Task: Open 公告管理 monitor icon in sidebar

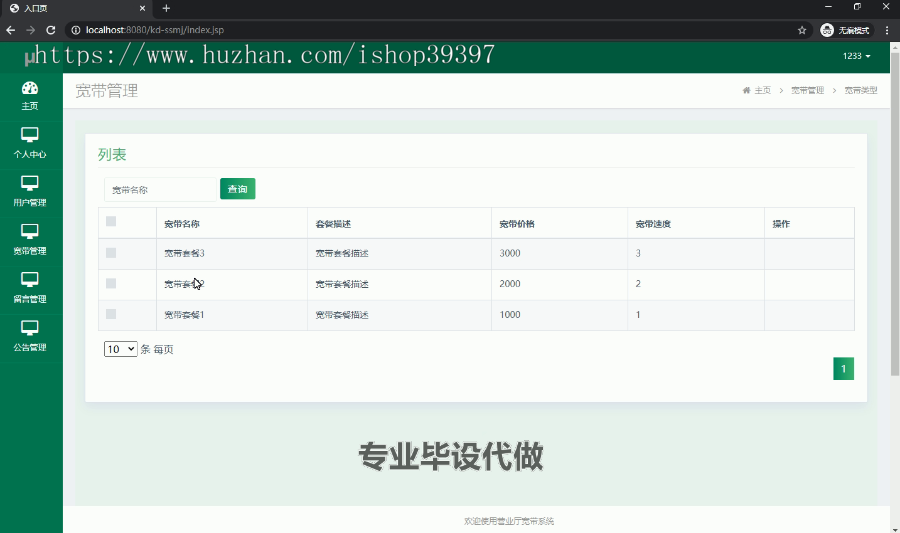Action: point(30,328)
